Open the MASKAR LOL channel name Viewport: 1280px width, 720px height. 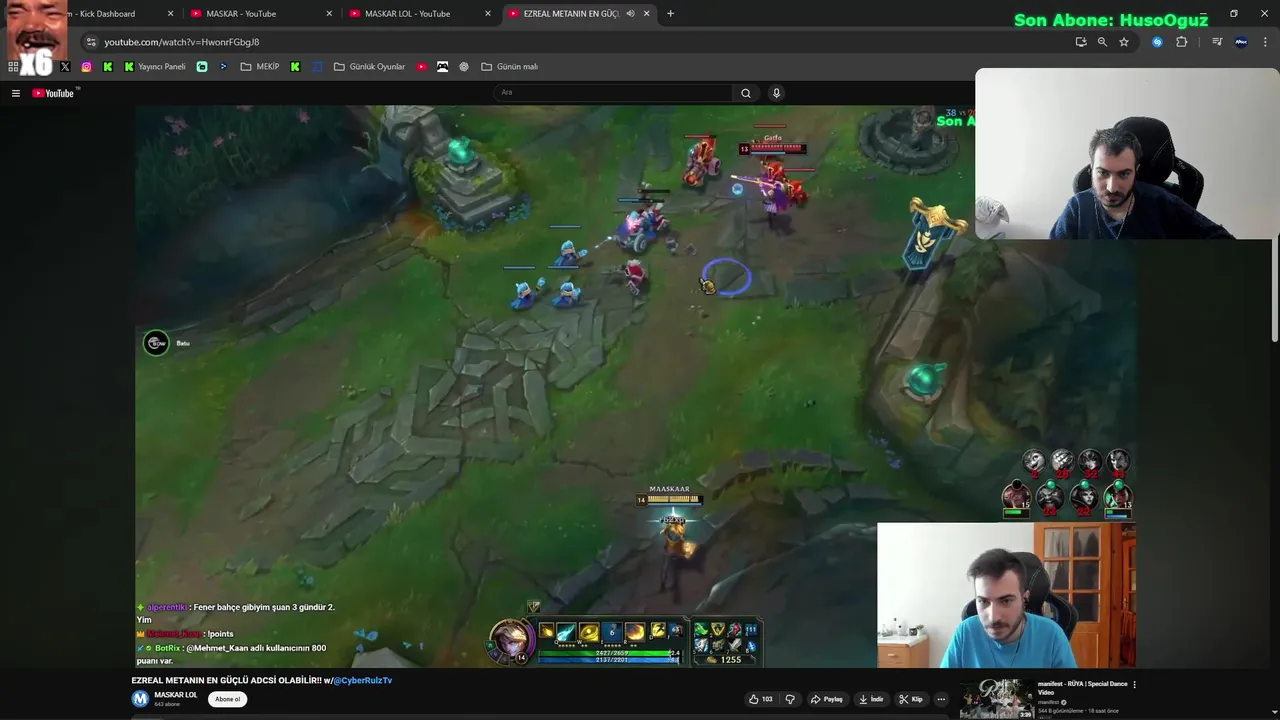click(x=176, y=695)
